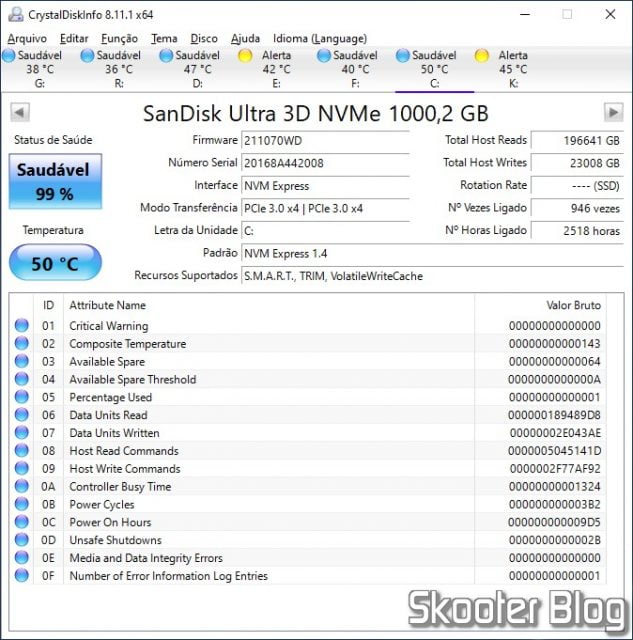Select the Percentage Used attribute name
This screenshot has height=640, width=633.
(111, 397)
